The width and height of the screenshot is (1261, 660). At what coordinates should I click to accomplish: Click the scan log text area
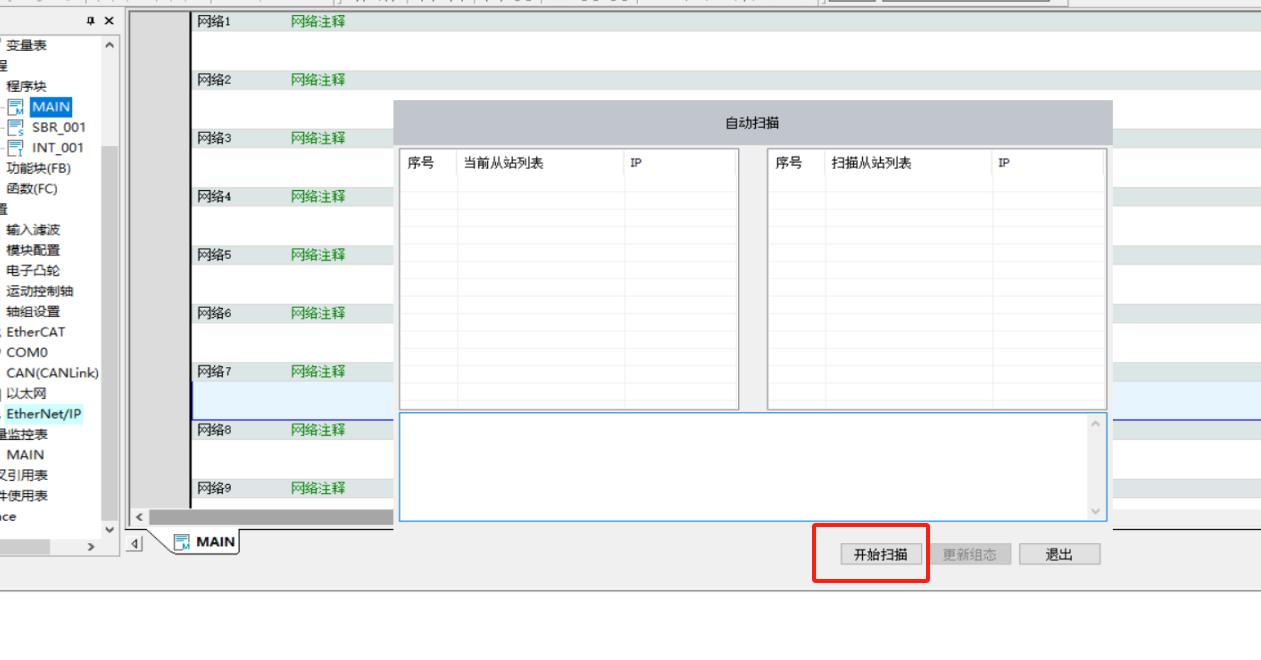(743, 467)
